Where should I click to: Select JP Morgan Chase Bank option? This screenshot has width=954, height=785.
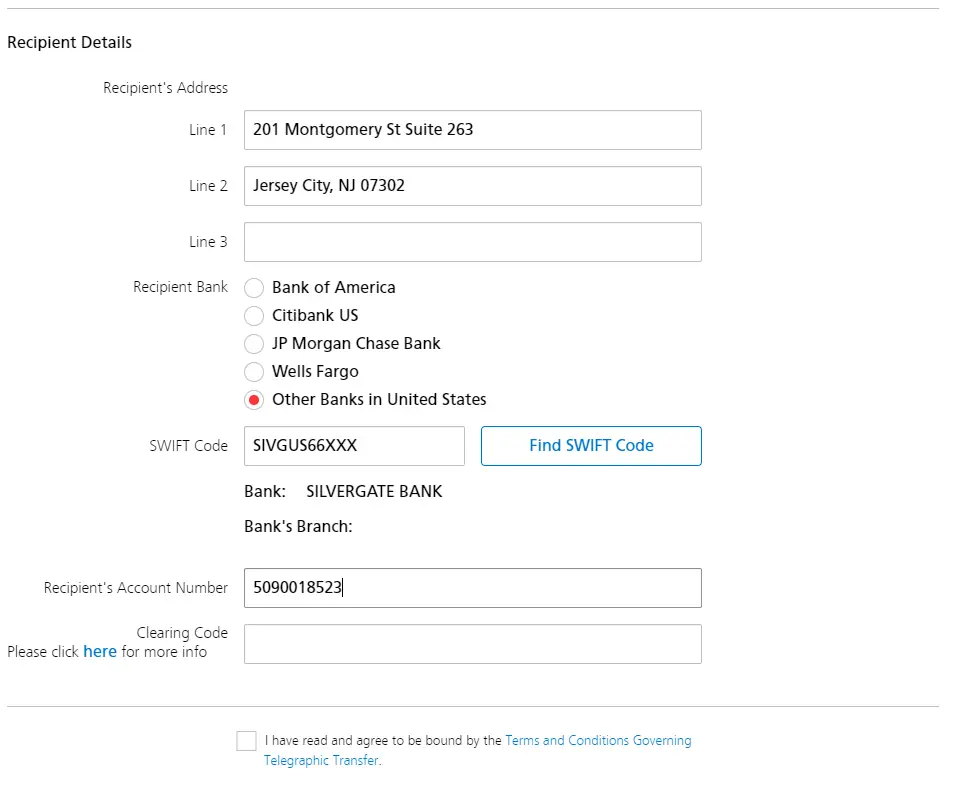point(254,344)
